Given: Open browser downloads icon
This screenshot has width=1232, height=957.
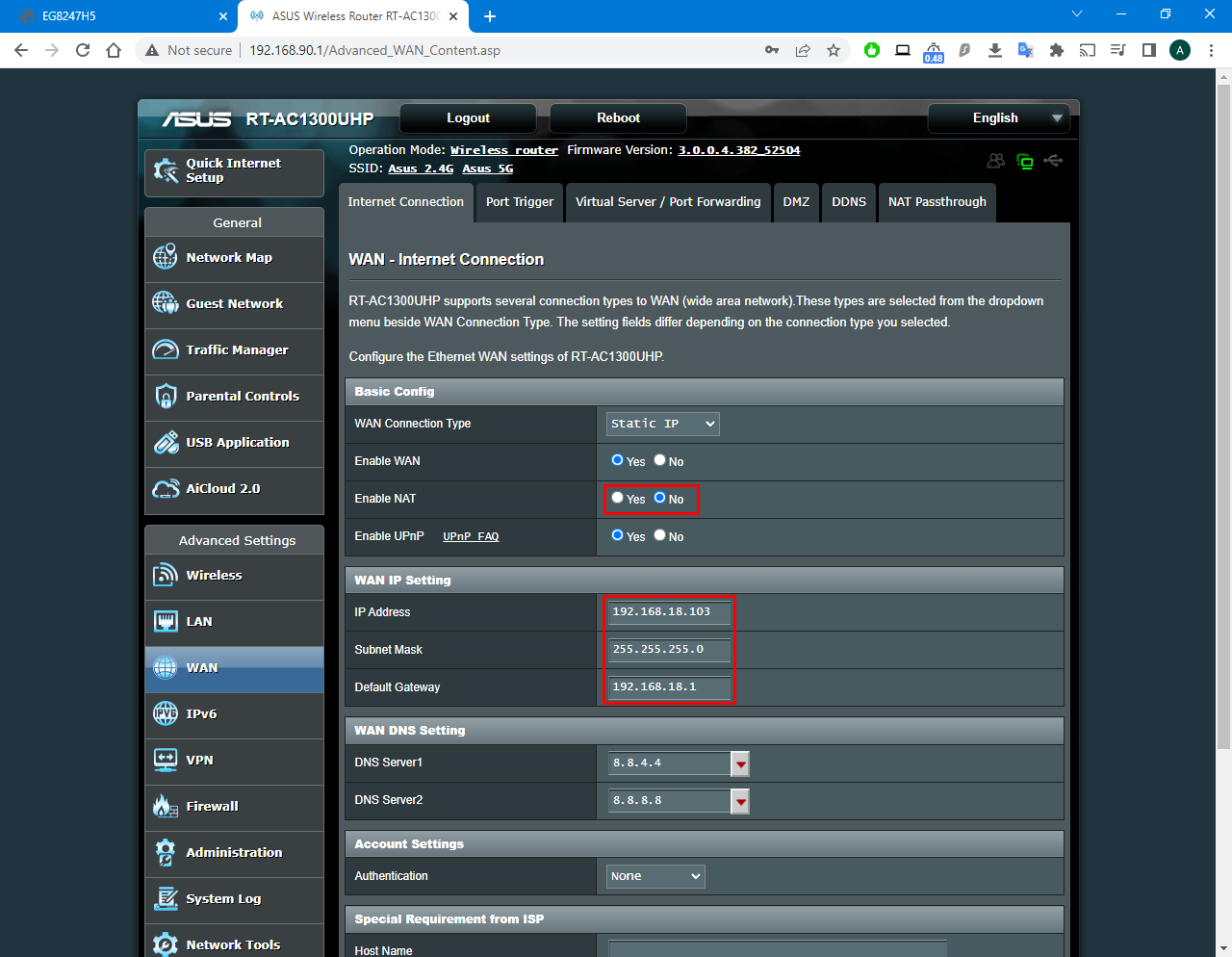Looking at the screenshot, I should click(995, 50).
